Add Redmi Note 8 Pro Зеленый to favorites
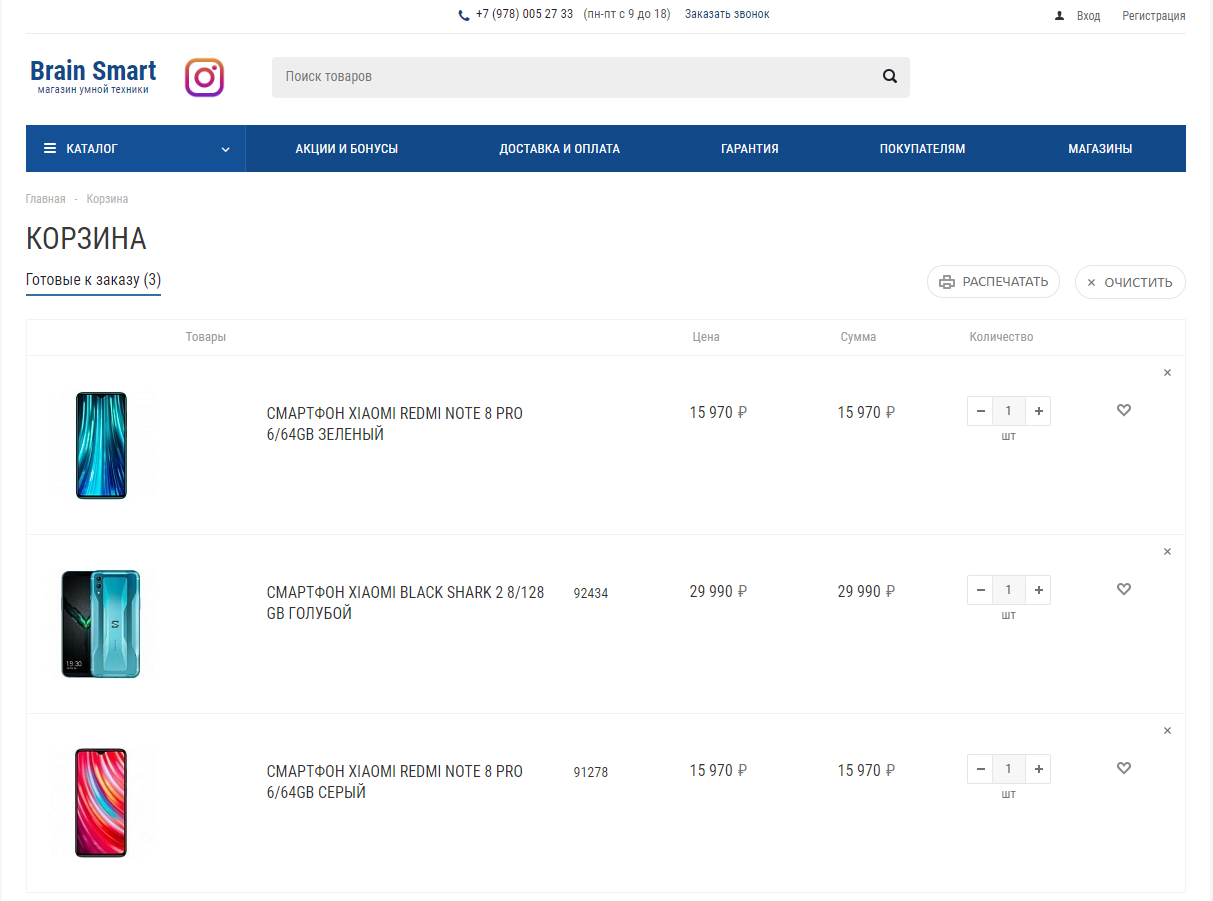 click(x=1124, y=410)
